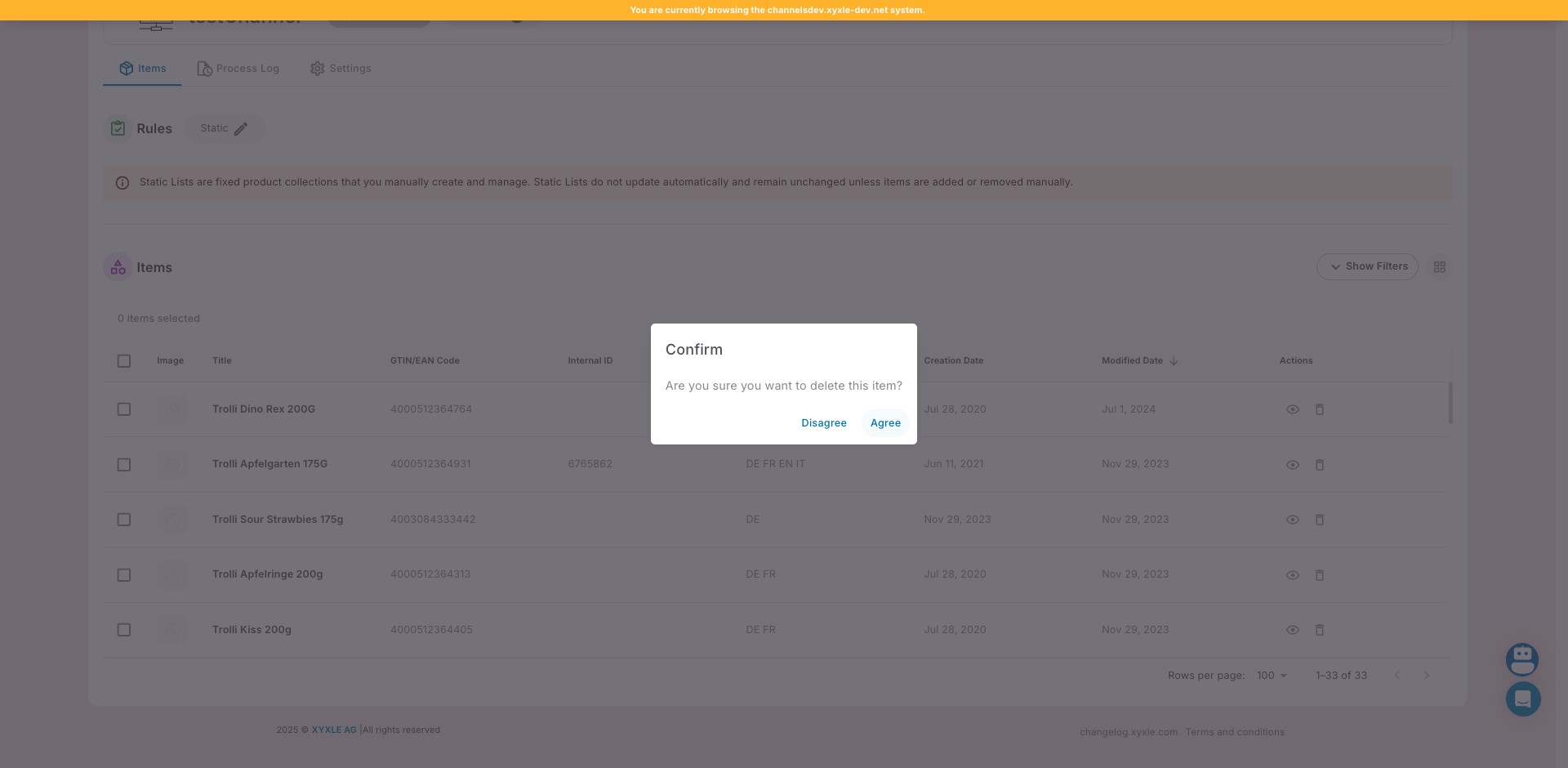
Task: Select the Trolli Sour Strawbies 175g checkbox
Action: coord(124,520)
